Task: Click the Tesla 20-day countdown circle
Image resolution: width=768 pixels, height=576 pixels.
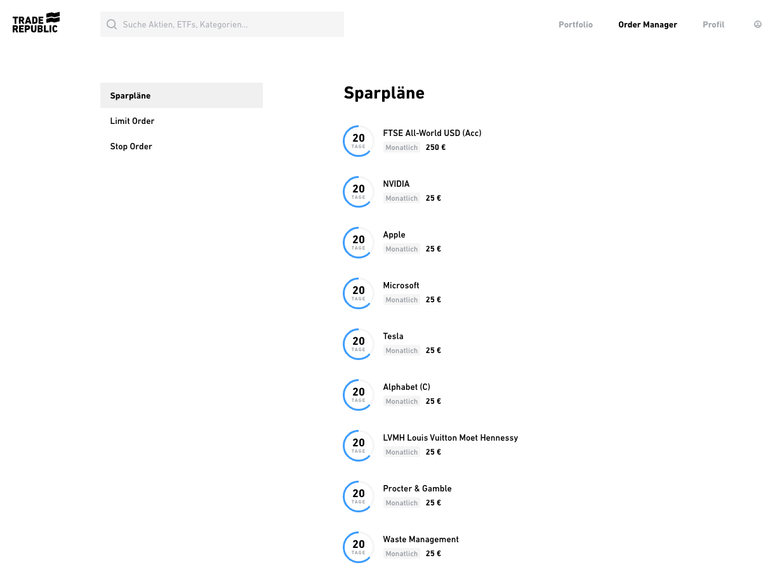Action: click(x=358, y=344)
